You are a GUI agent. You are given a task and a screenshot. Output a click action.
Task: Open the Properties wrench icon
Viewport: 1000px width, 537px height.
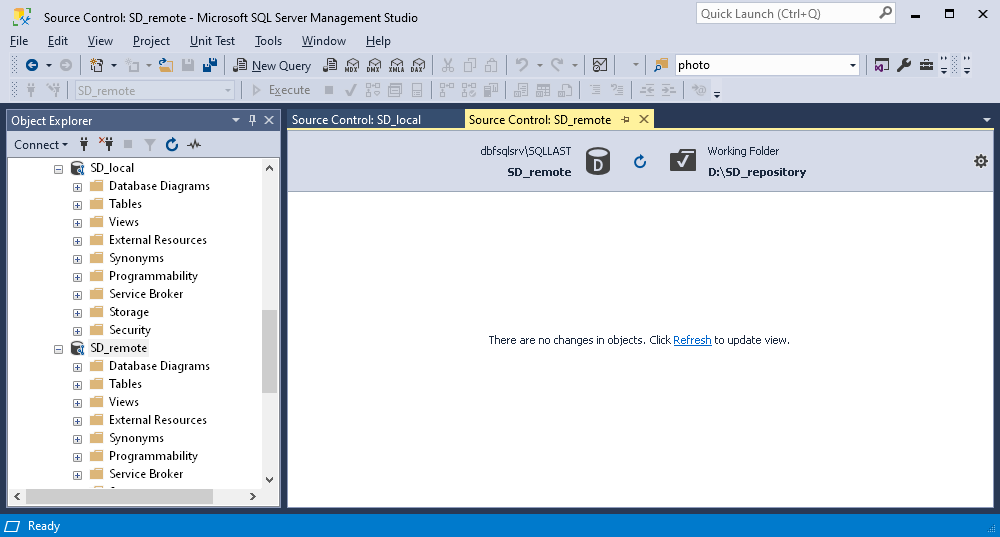(904, 65)
